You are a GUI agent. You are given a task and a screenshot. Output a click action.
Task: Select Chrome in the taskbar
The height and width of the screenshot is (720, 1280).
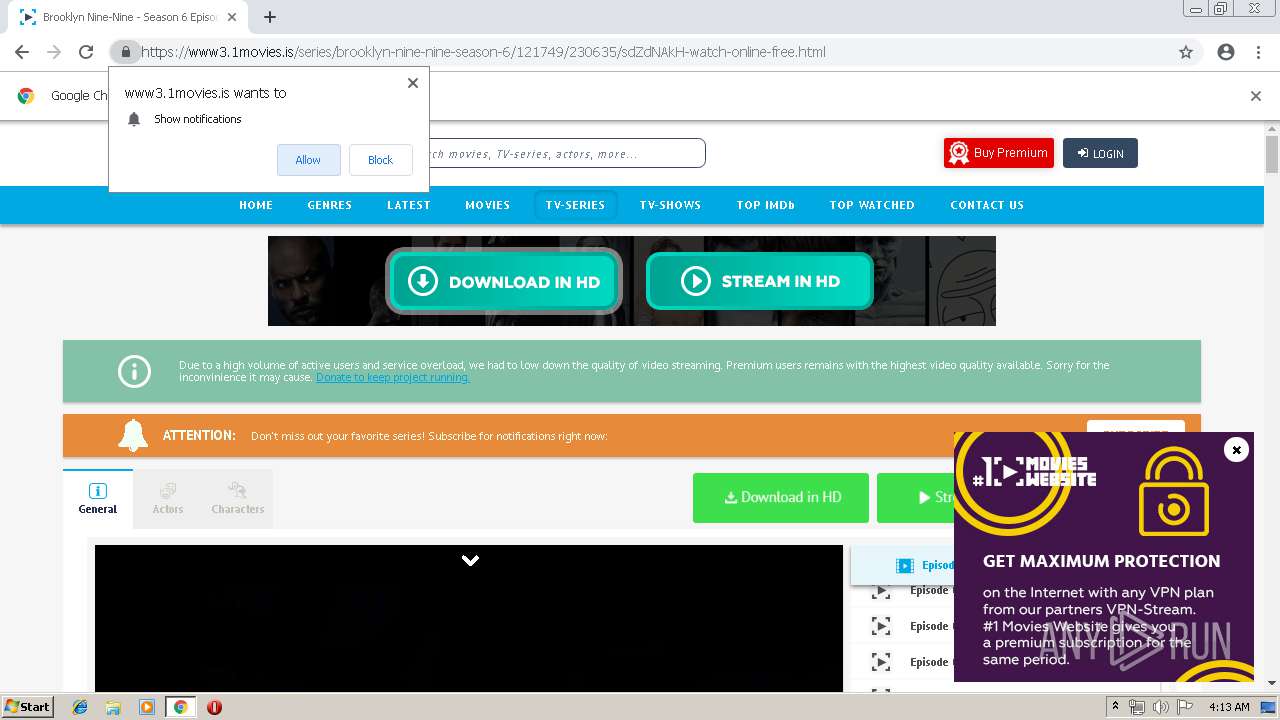point(180,707)
